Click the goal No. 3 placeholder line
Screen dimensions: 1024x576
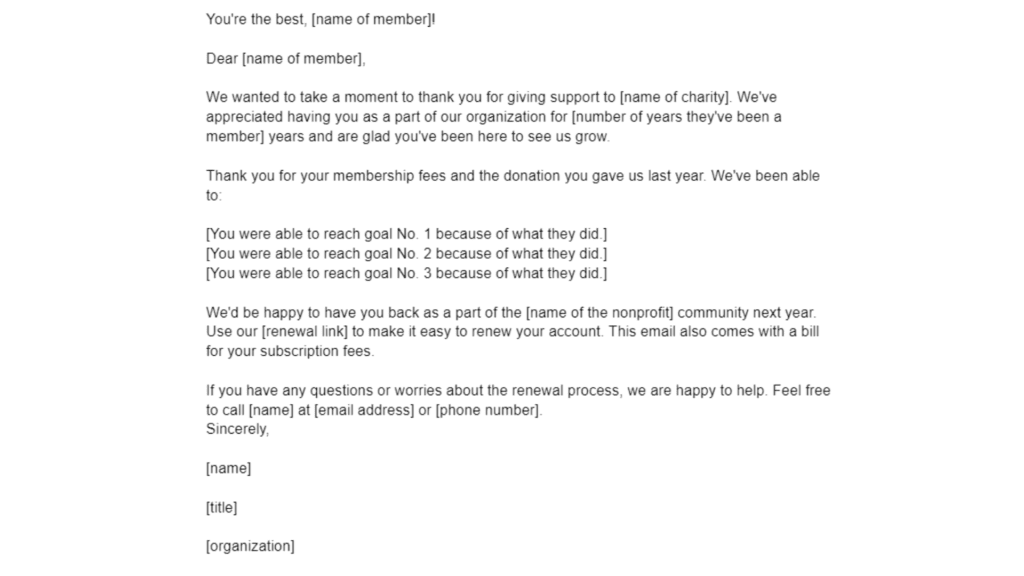[406, 273]
